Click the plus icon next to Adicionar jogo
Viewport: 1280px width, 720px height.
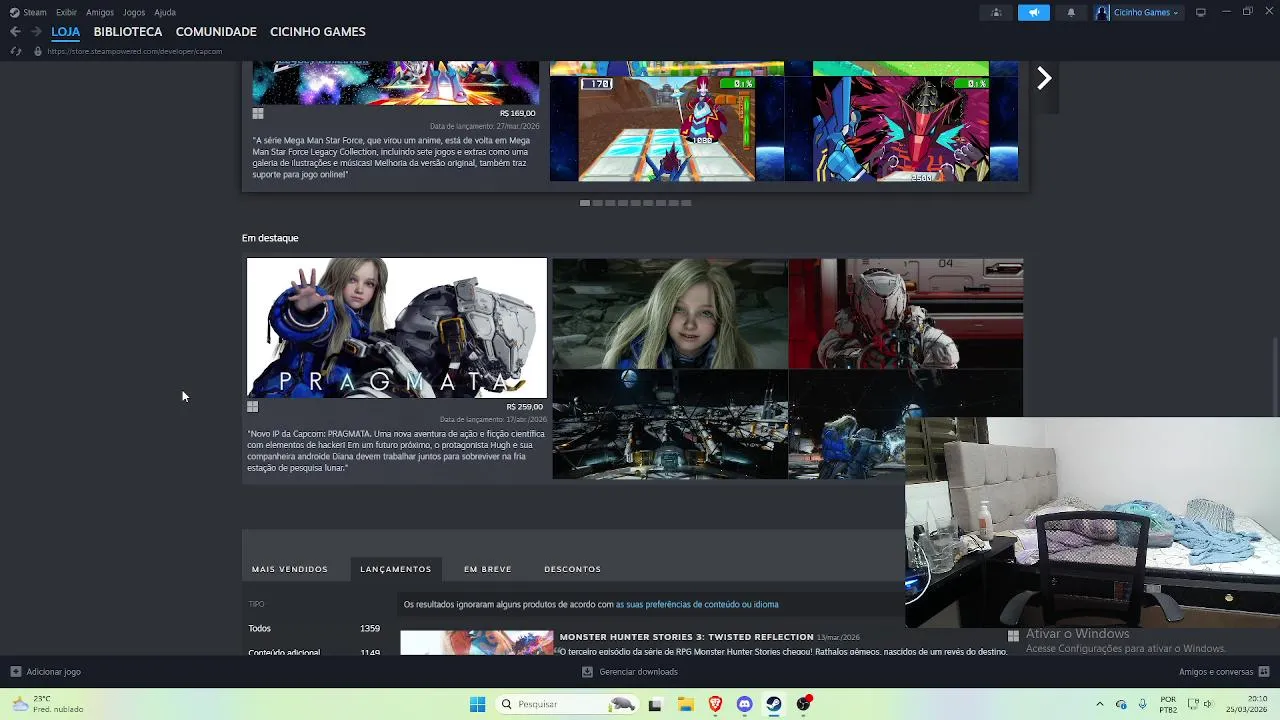click(15, 672)
